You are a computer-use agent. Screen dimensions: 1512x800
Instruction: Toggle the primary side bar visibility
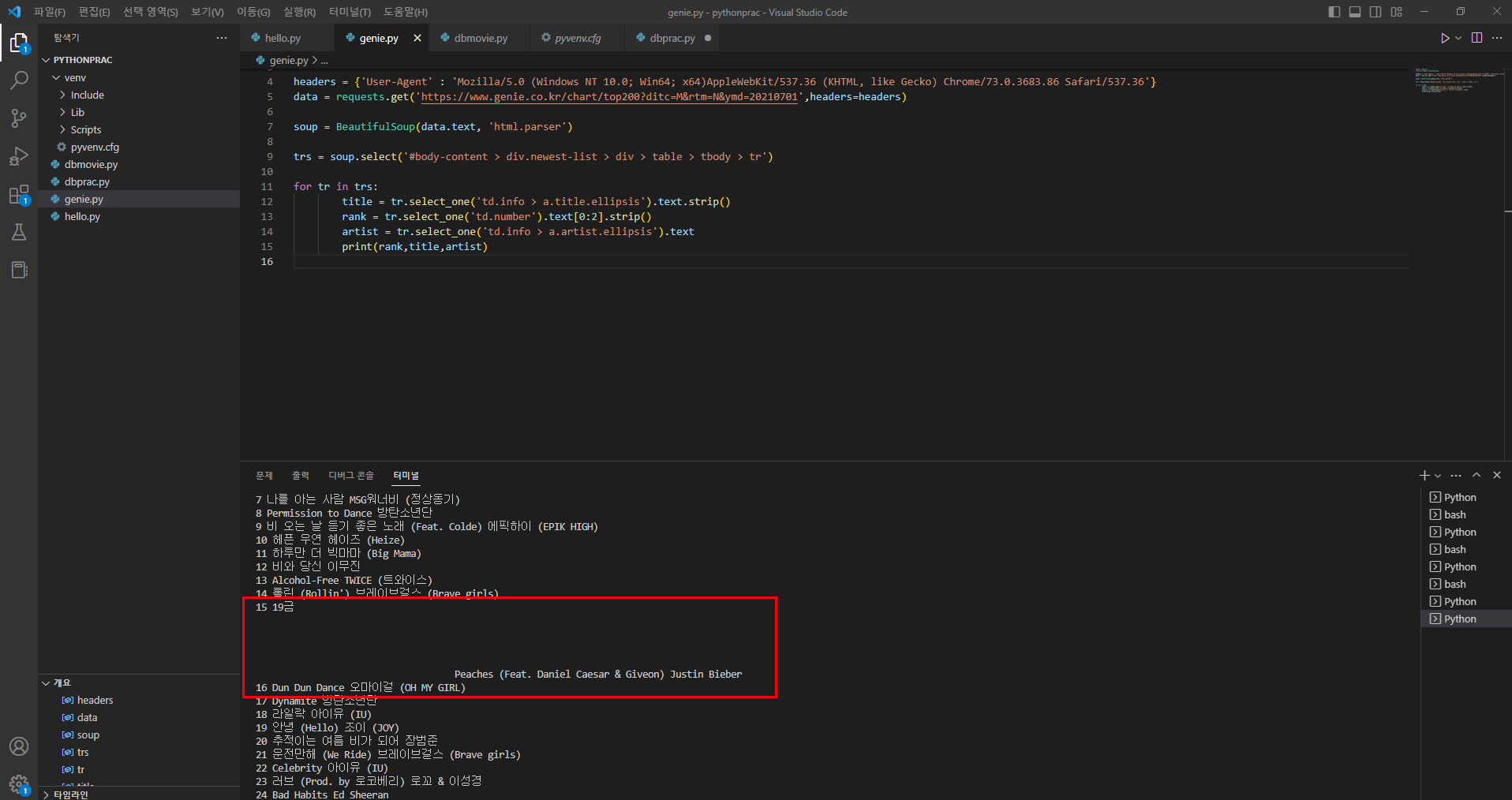coord(1334,12)
